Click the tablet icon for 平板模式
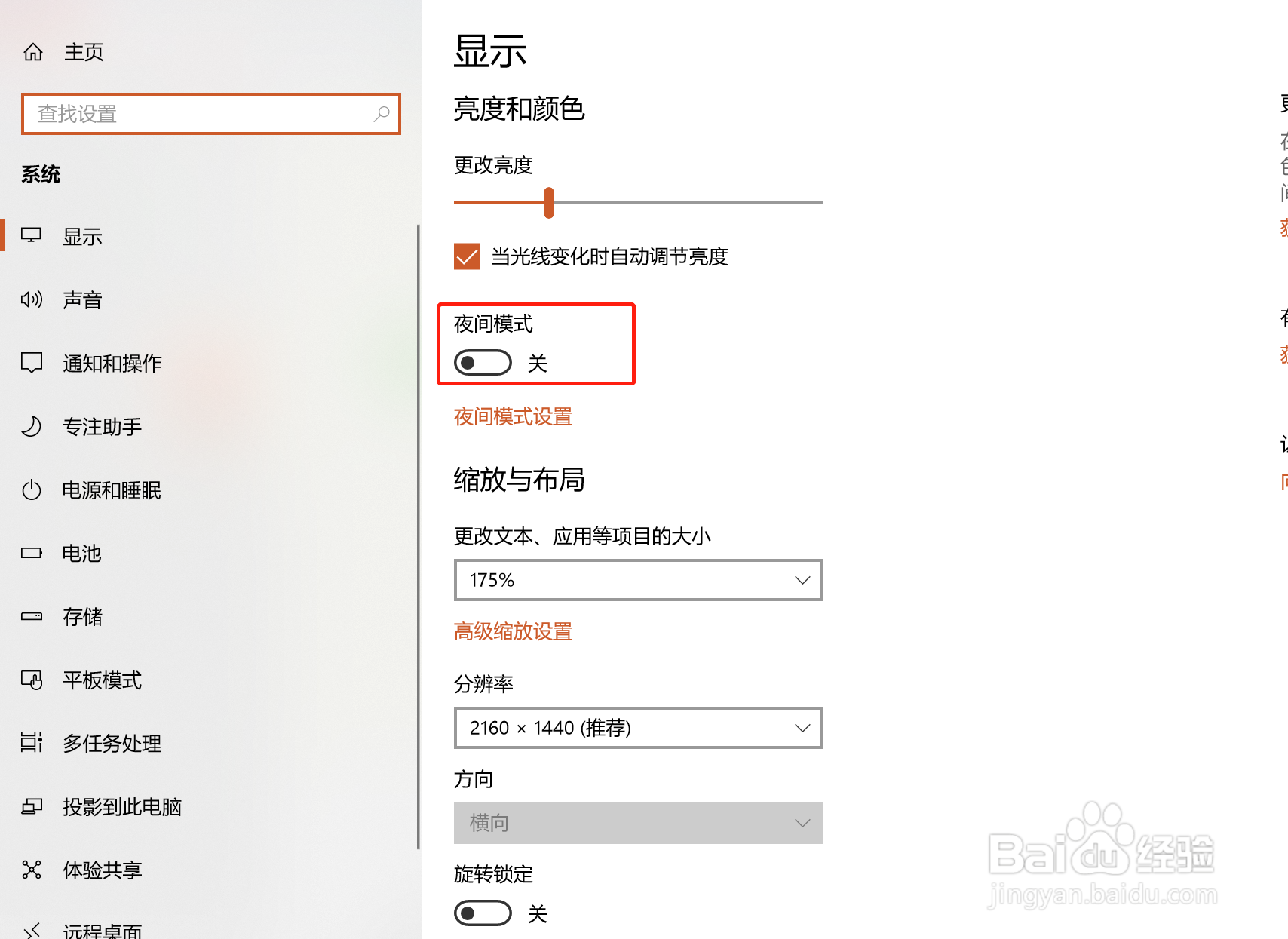The image size is (1288, 939). point(32,680)
